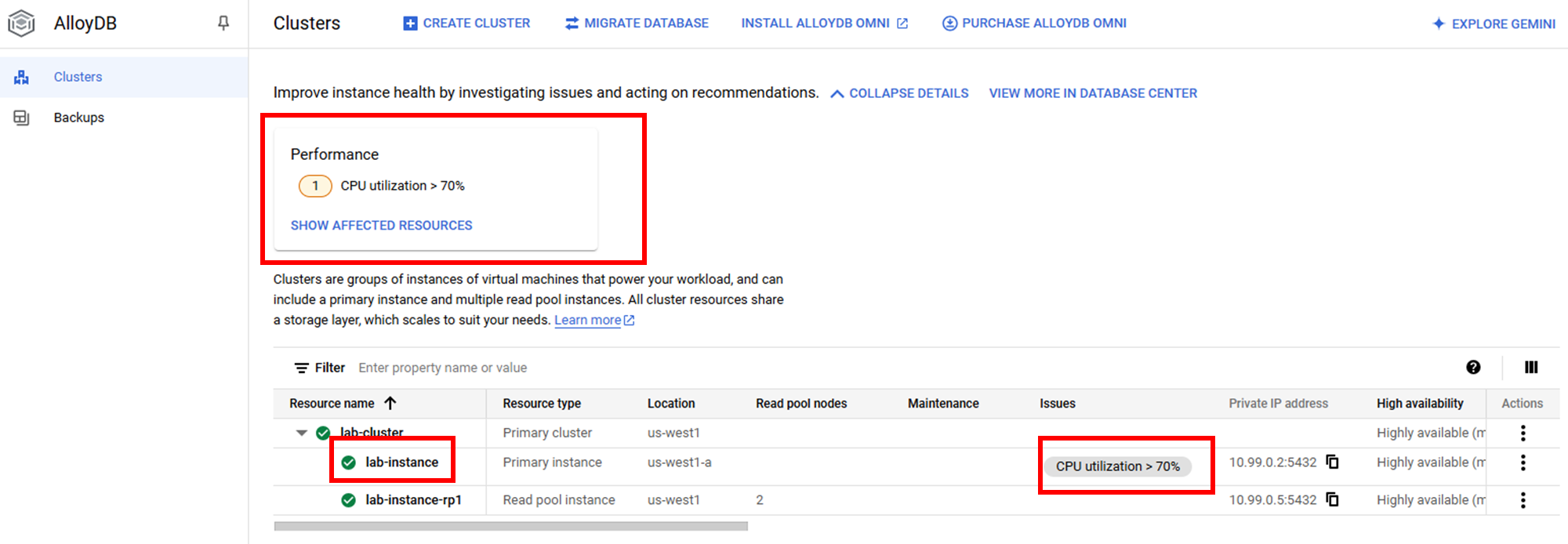Click the lab-instance green status icon

[x=349, y=462]
